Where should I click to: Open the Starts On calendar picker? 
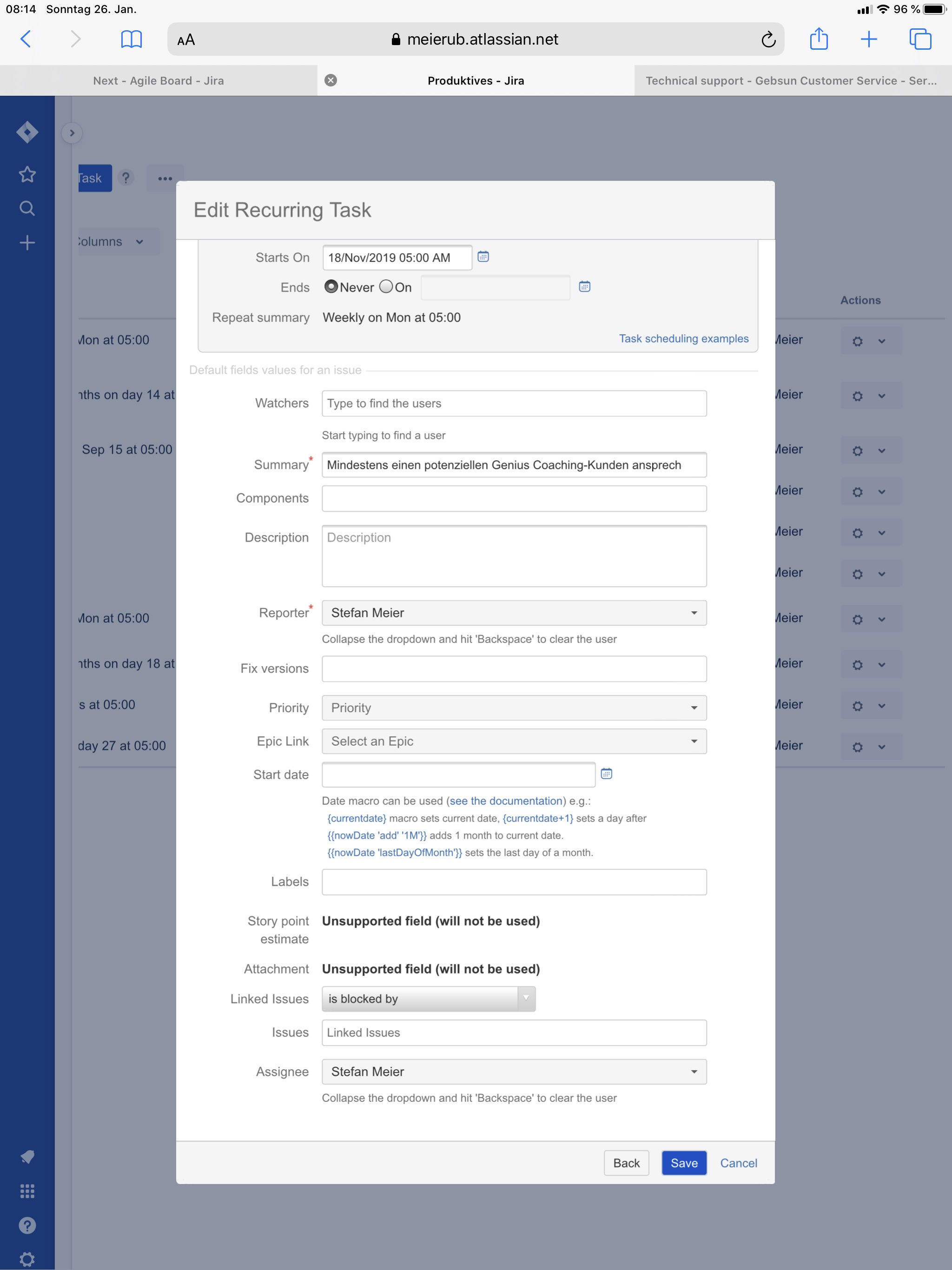(483, 257)
